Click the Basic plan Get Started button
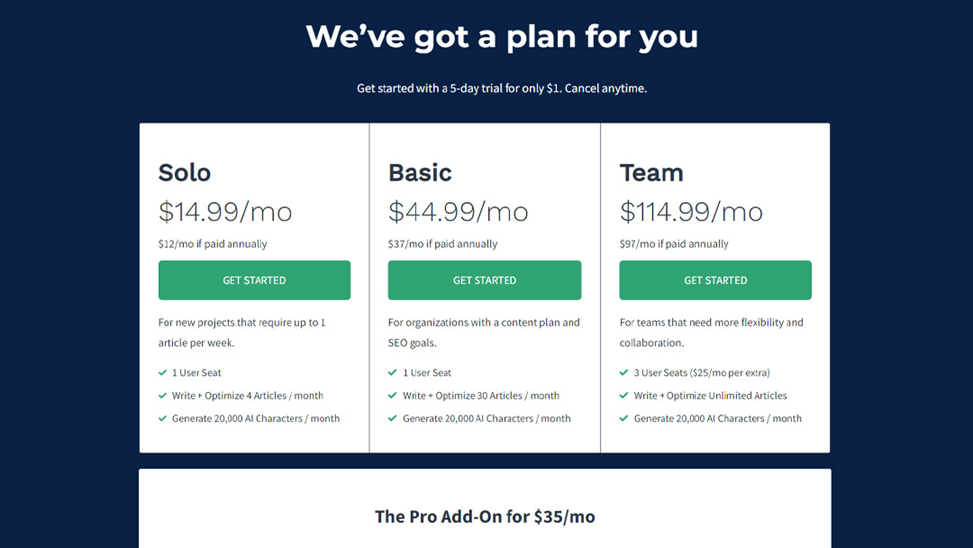The width and height of the screenshot is (973, 548). click(x=485, y=280)
